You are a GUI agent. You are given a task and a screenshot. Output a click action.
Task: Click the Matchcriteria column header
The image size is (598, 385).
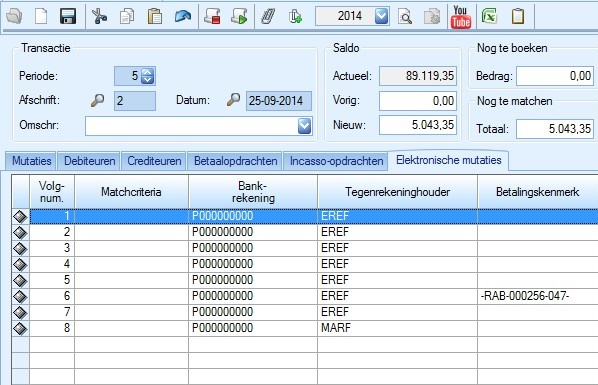pos(131,192)
